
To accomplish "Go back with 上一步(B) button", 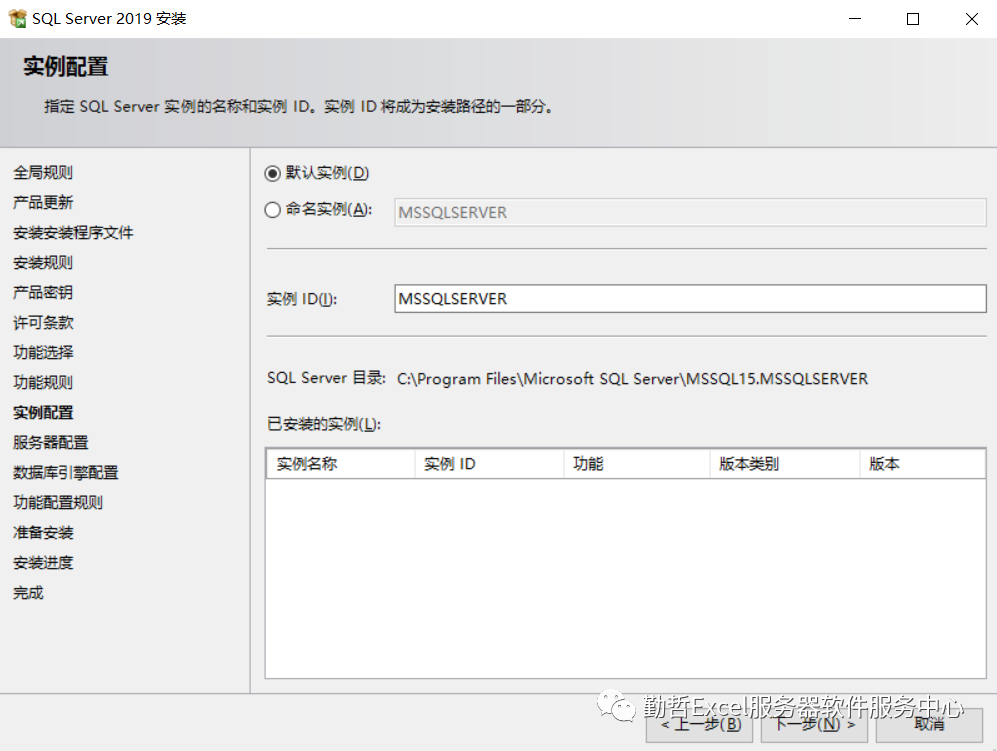I will pos(699,724).
